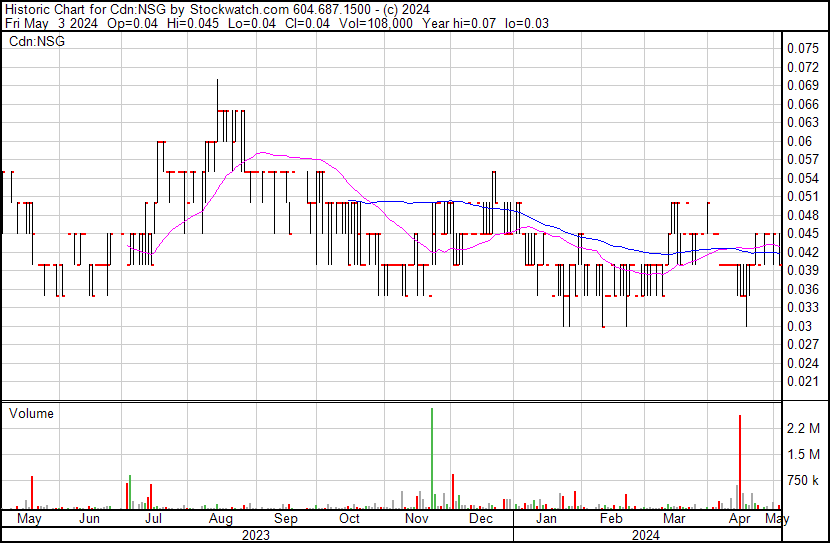
Task: Select the 'Vol=108,000' value in header
Action: tap(376, 23)
